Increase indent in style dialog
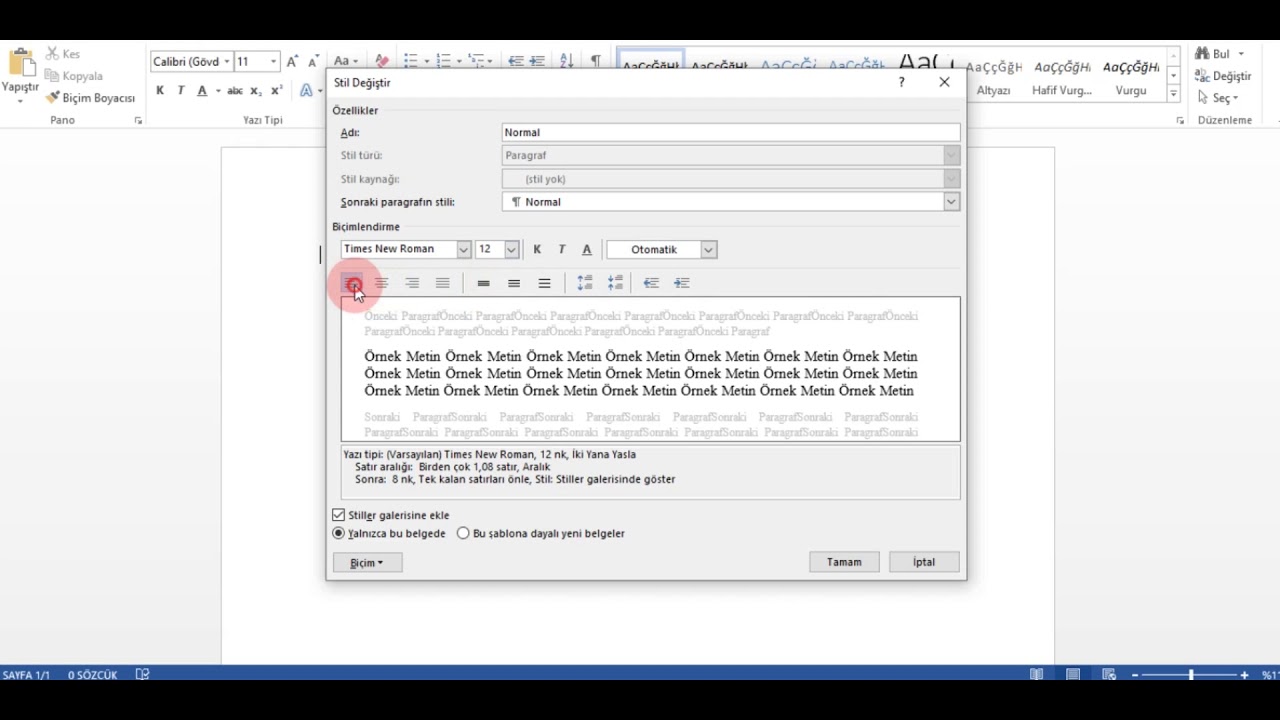 click(x=682, y=283)
